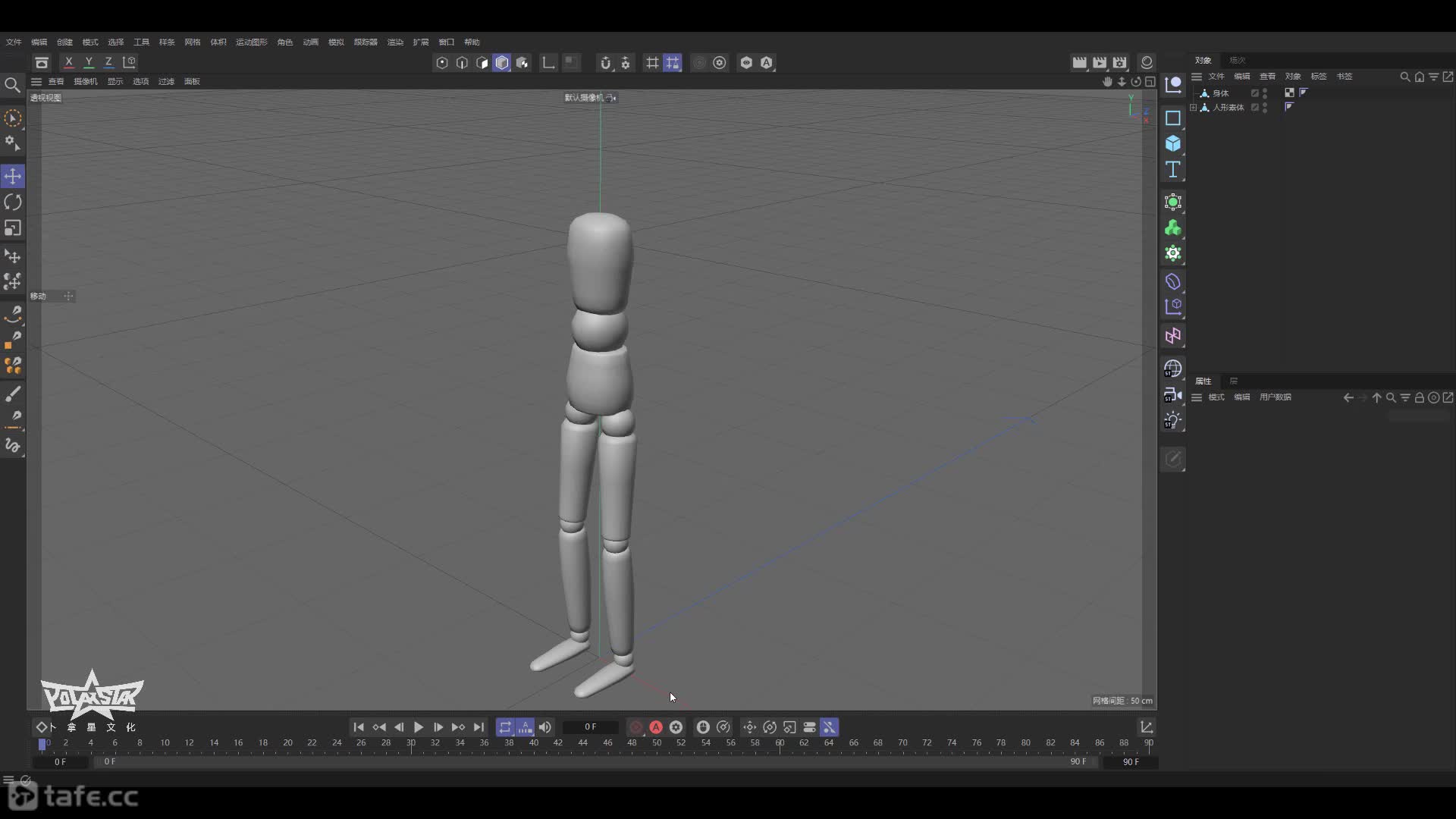Screen dimensions: 1456x819
Task: Open the 运动图形 menu
Action: [x=251, y=42]
